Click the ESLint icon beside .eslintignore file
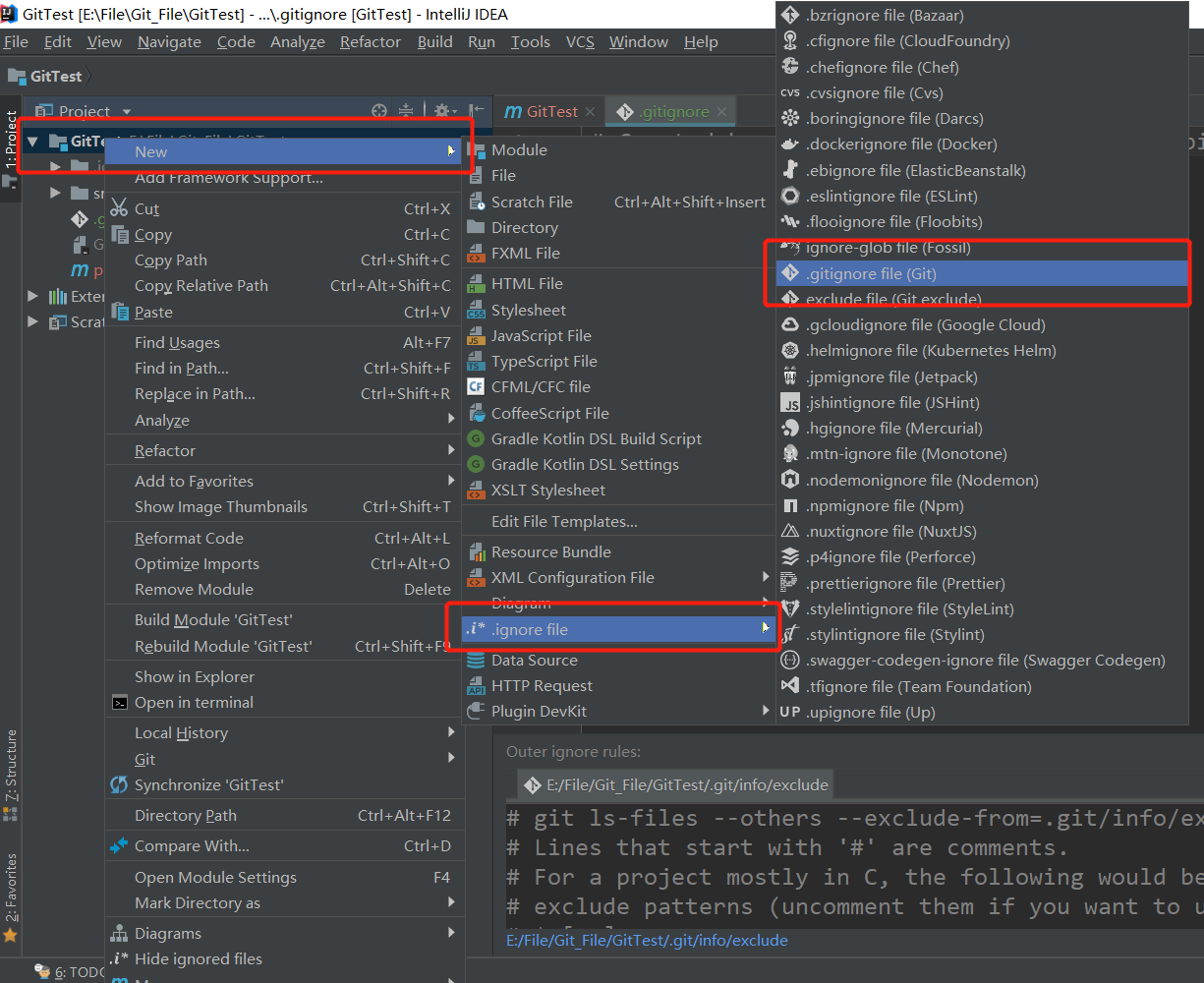Image resolution: width=1204 pixels, height=983 pixels. click(790, 197)
